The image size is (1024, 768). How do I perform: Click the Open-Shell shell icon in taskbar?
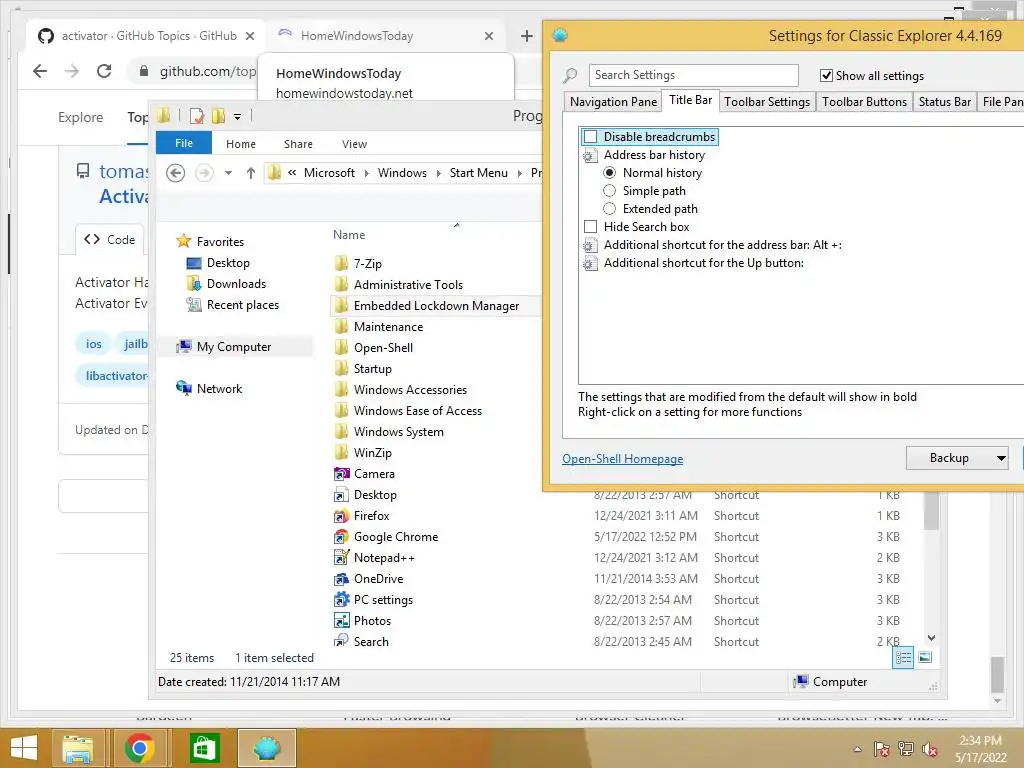[266, 748]
